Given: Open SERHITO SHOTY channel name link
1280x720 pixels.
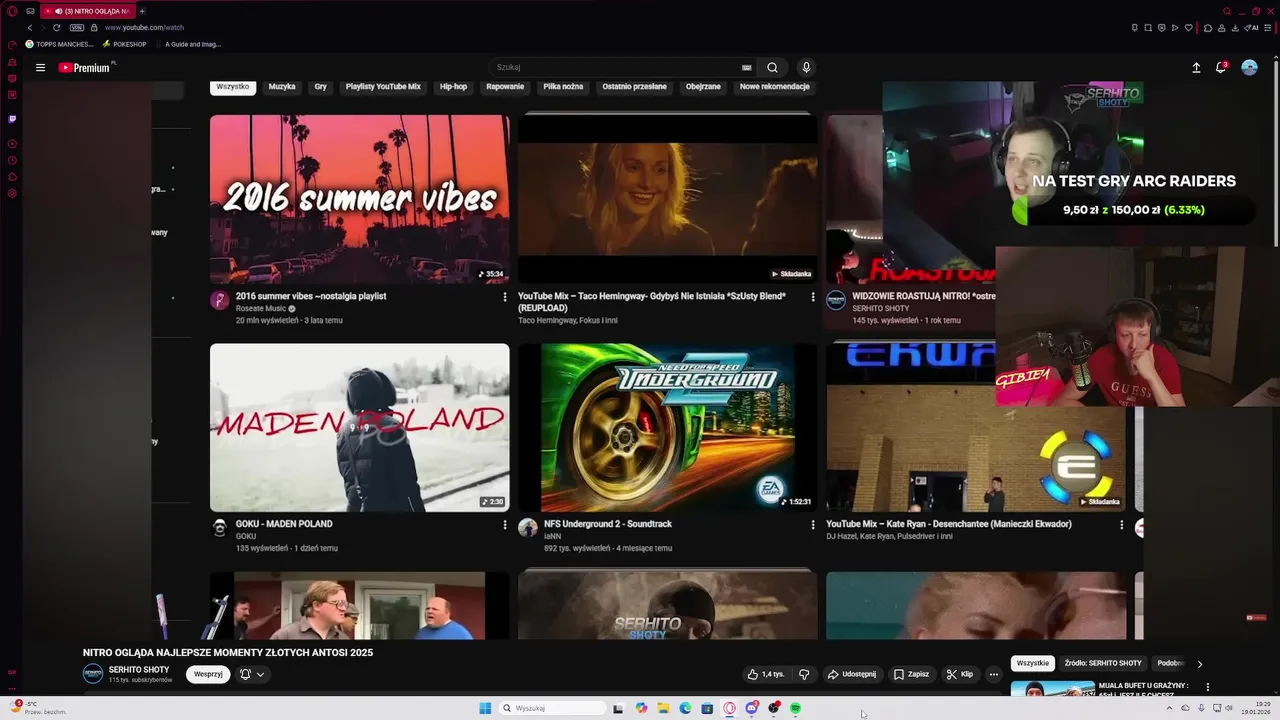Looking at the screenshot, I should (139, 670).
